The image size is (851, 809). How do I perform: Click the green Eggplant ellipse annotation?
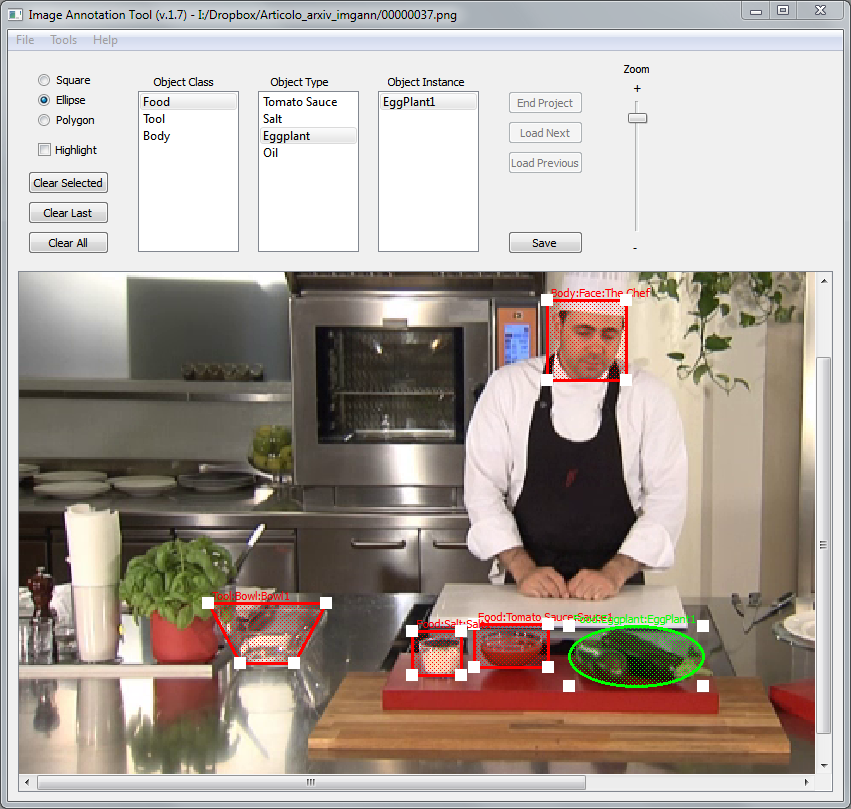coord(636,657)
